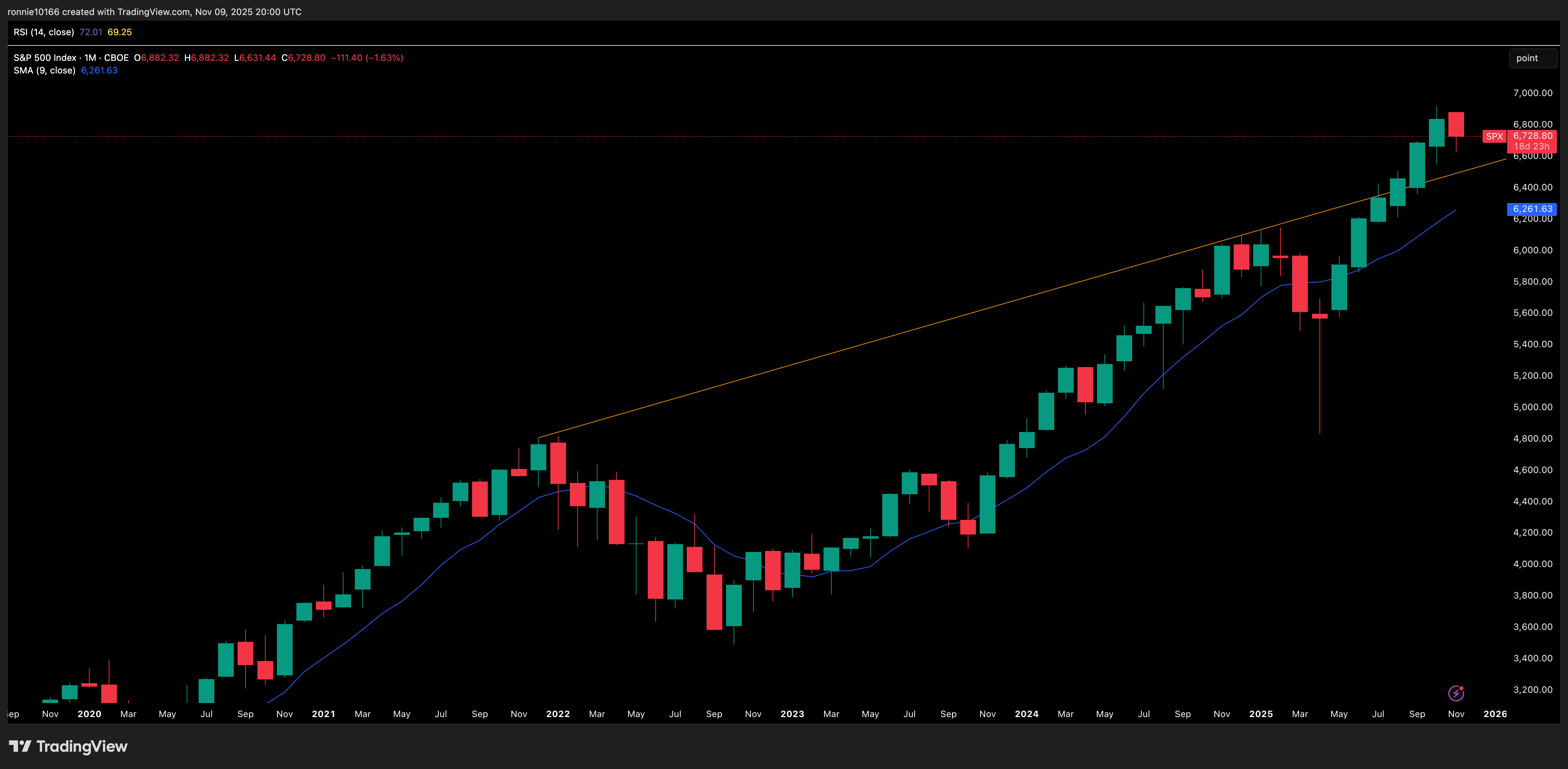Viewport: 1568px width, 769px height.
Task: Click the 2026 label on the time axis
Action: pyautogui.click(x=1495, y=714)
